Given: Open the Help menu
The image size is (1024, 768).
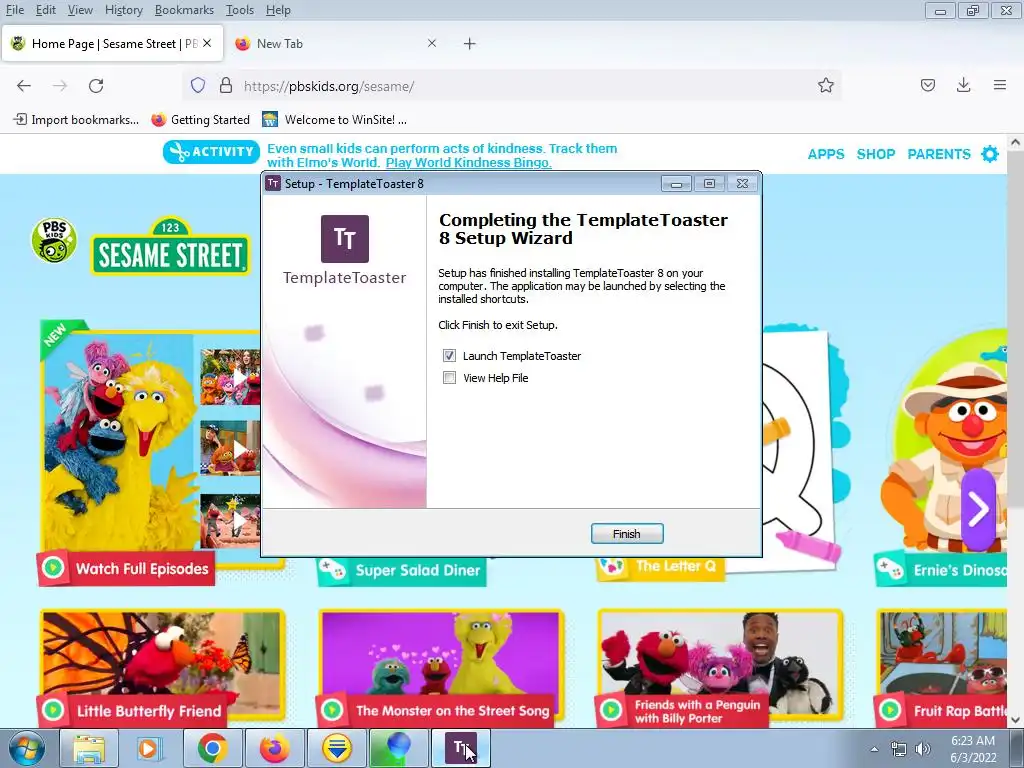Looking at the screenshot, I should 278,10.
